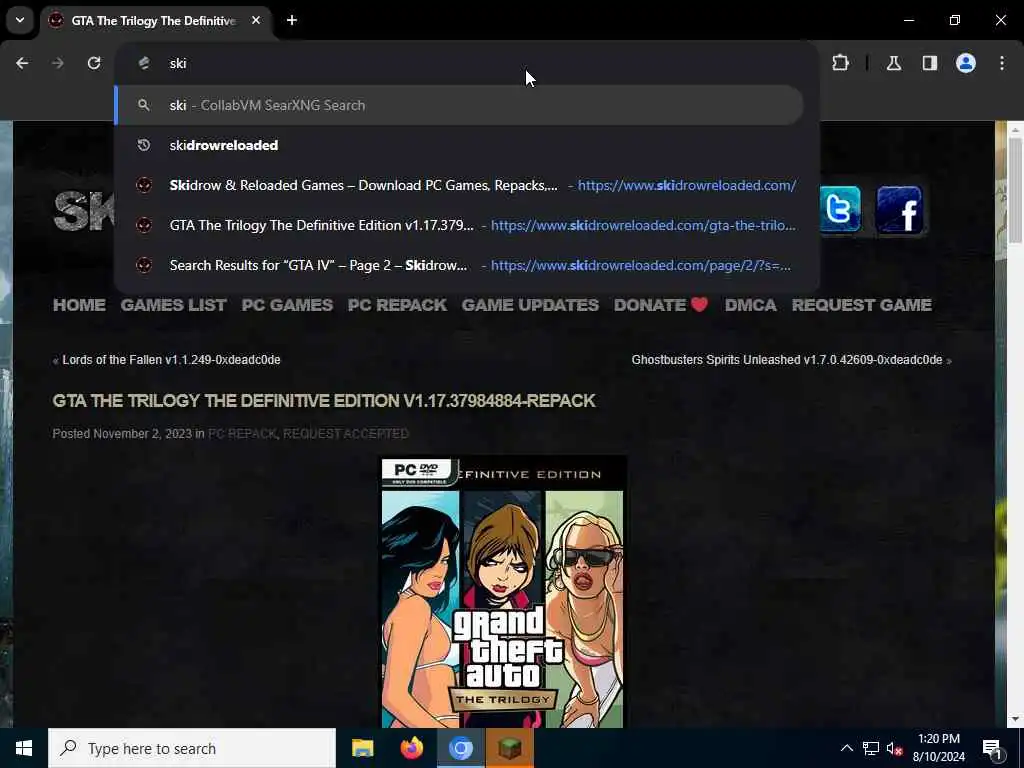Viewport: 1024px width, 768px height.
Task: Click the address bar containing 'ski'
Action: 467,63
